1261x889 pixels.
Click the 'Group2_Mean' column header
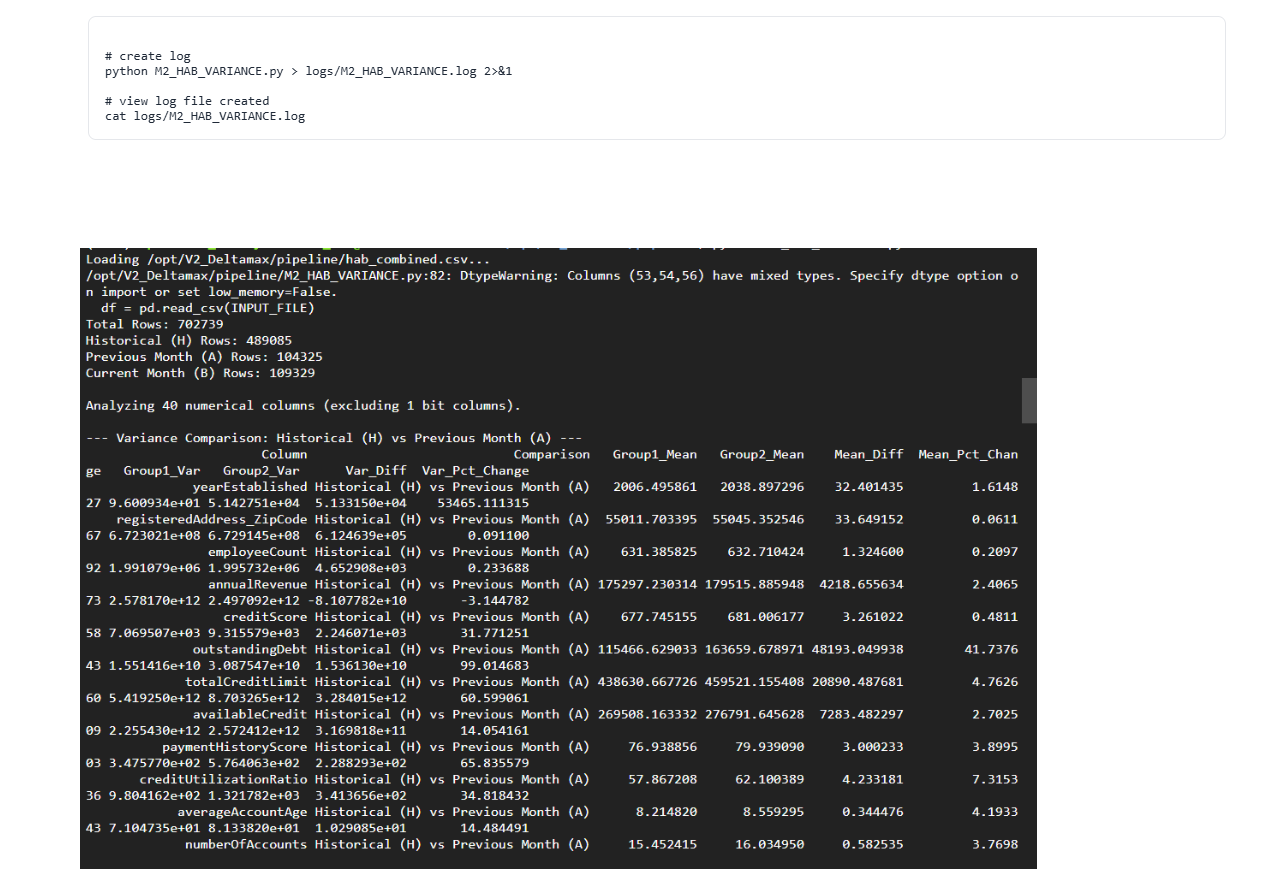click(761, 454)
